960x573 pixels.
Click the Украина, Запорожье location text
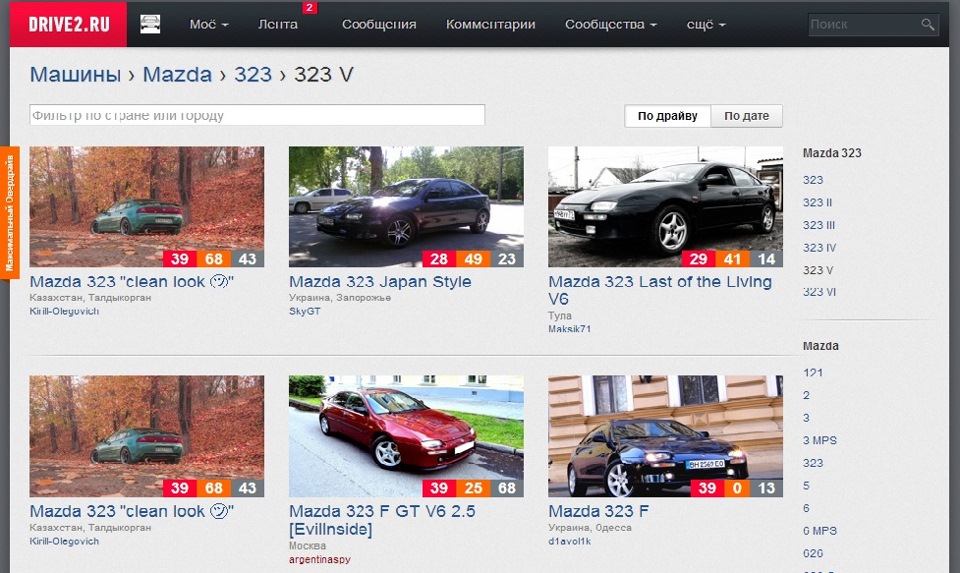pyautogui.click(x=340, y=298)
